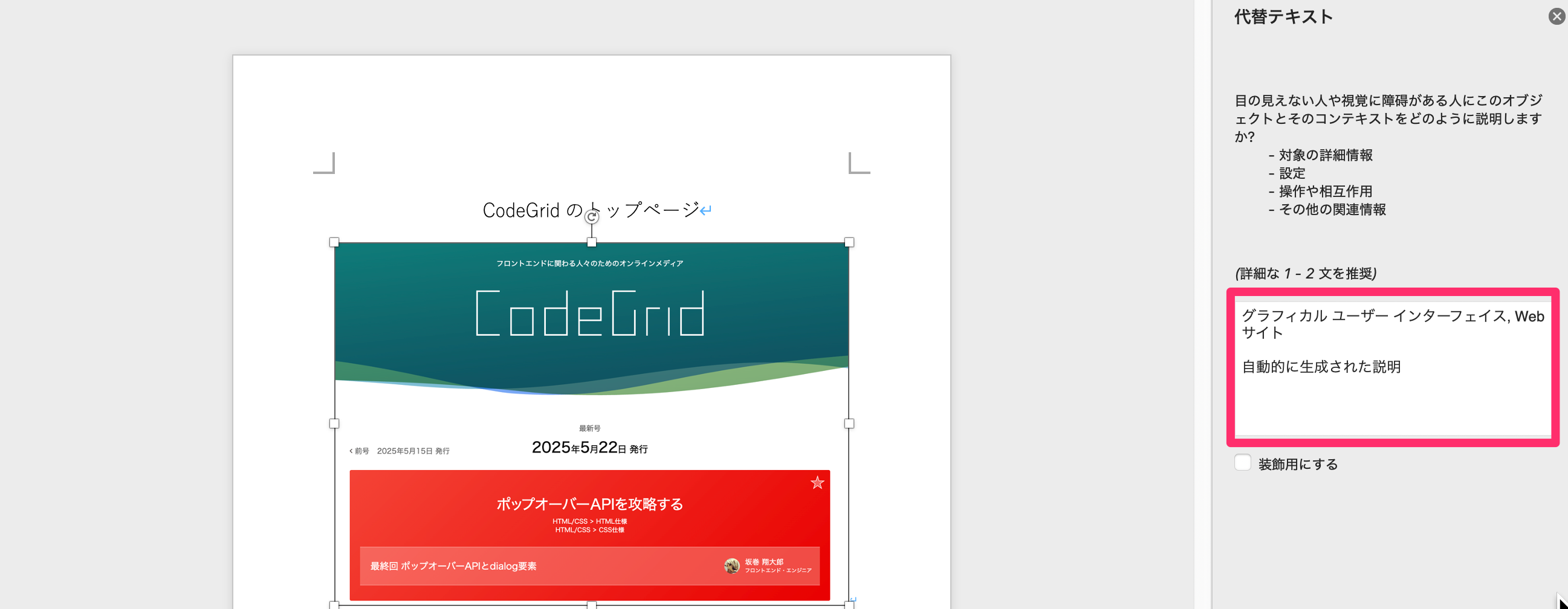Screen dimensions: 1568x609
Task: Click the '- その他の関連情報' bullet
Action: (x=1327, y=210)
